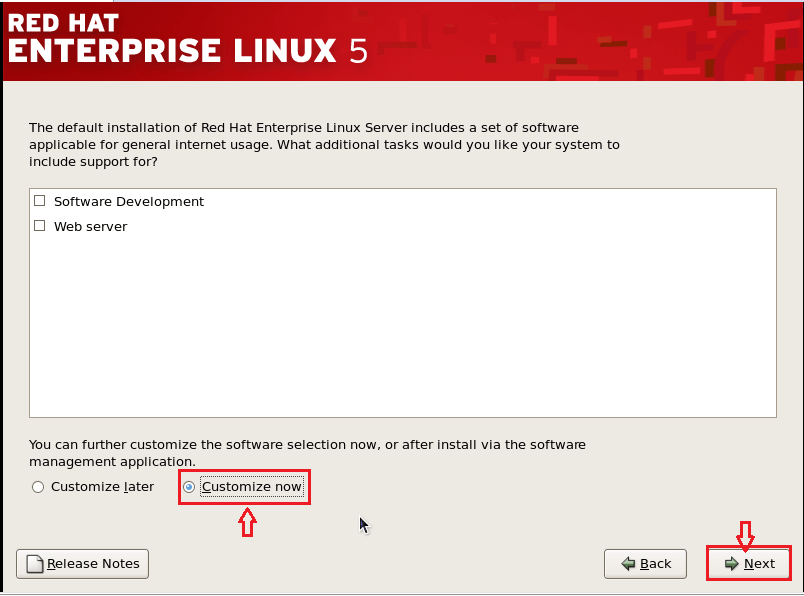
Task: Click the red arrow below Customize now
Action: (247, 522)
